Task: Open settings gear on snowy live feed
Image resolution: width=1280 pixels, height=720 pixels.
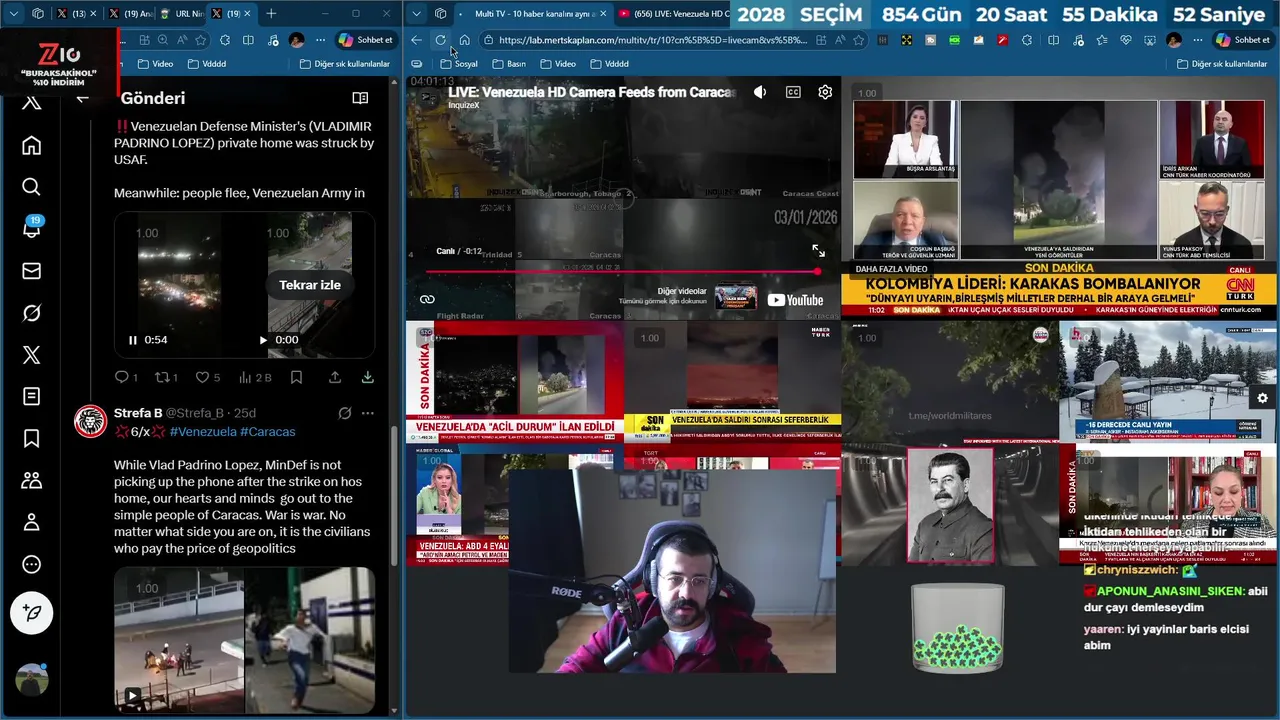Action: pos(1262,398)
